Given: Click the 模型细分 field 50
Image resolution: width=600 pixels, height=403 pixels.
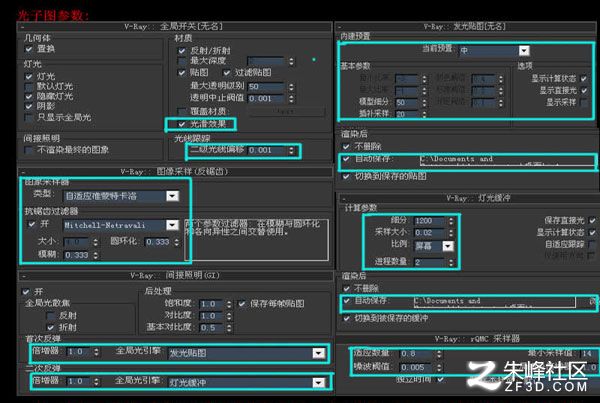Looking at the screenshot, I should click(x=407, y=103).
